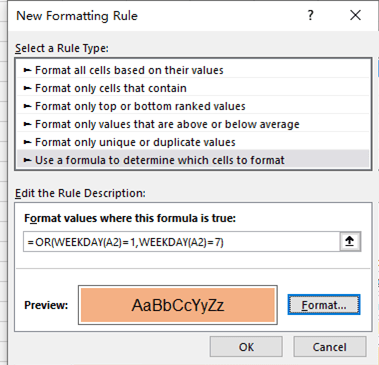
Task: Cancel the new formatting rule
Action: tap(330, 347)
